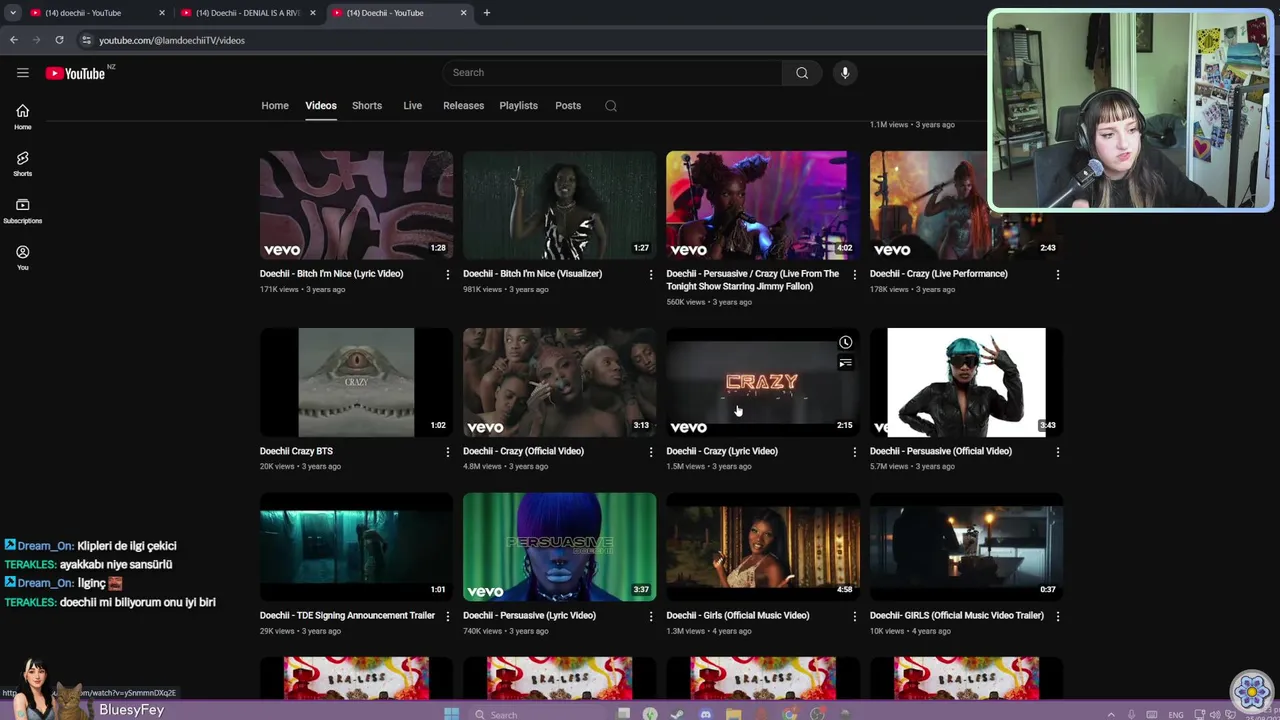Play the TDE Signing Announcement Trailer thumbnail
The width and height of the screenshot is (1280, 720).
pyautogui.click(x=356, y=547)
